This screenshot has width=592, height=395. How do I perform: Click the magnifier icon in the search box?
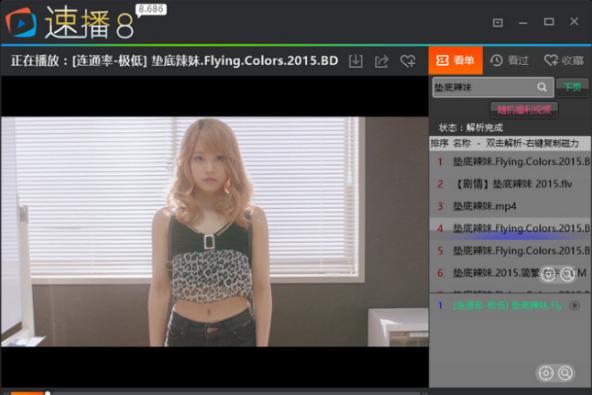[x=542, y=87]
